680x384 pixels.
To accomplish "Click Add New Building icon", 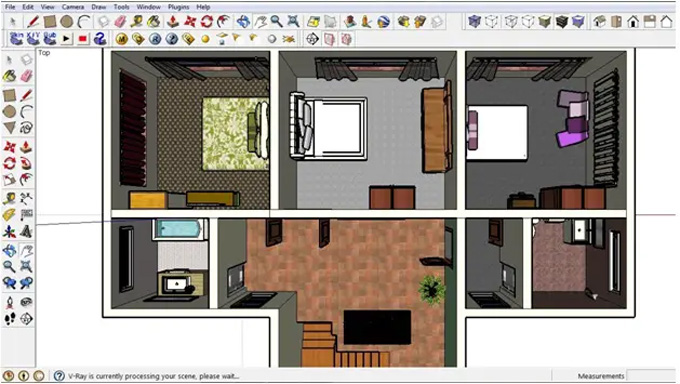I will tap(350, 21).
